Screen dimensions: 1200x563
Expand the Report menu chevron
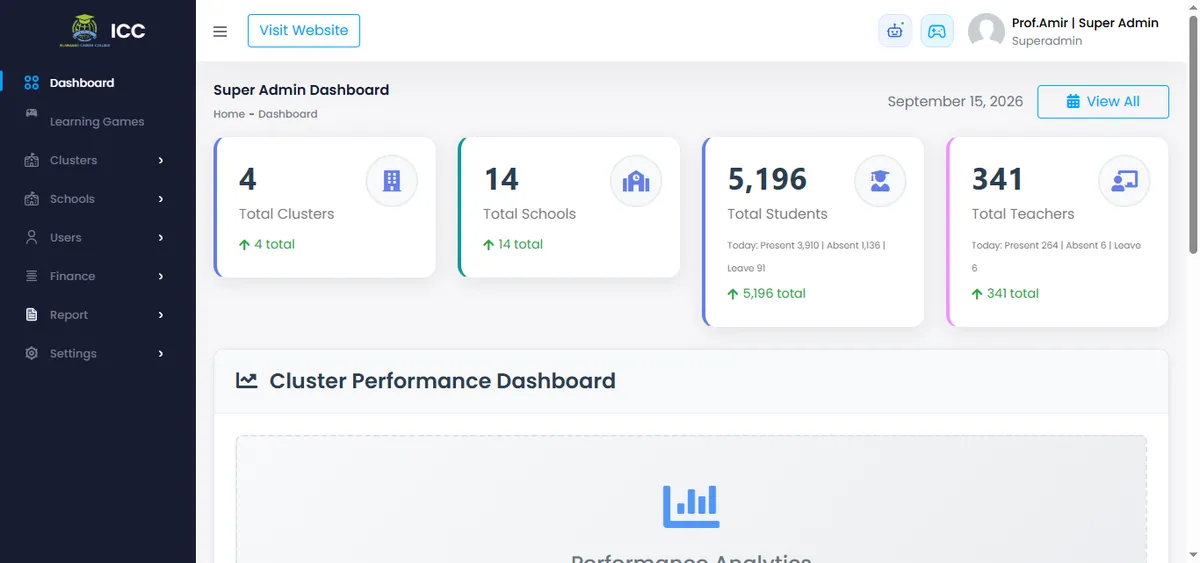[161, 315]
